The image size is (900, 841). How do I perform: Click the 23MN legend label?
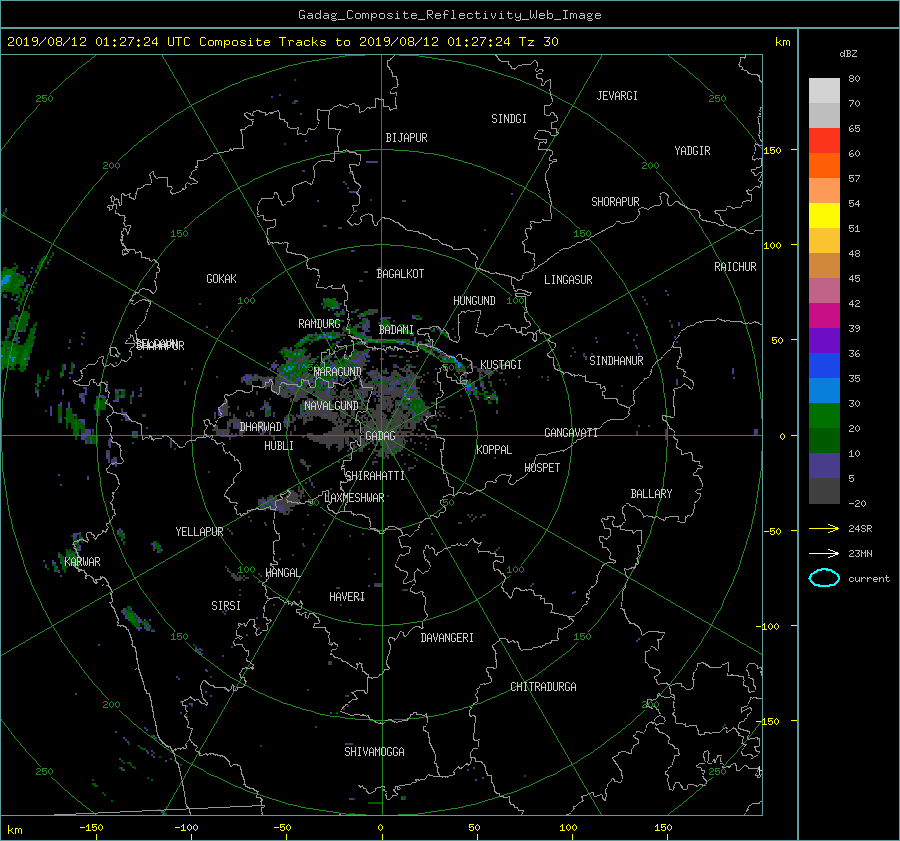[x=860, y=553]
